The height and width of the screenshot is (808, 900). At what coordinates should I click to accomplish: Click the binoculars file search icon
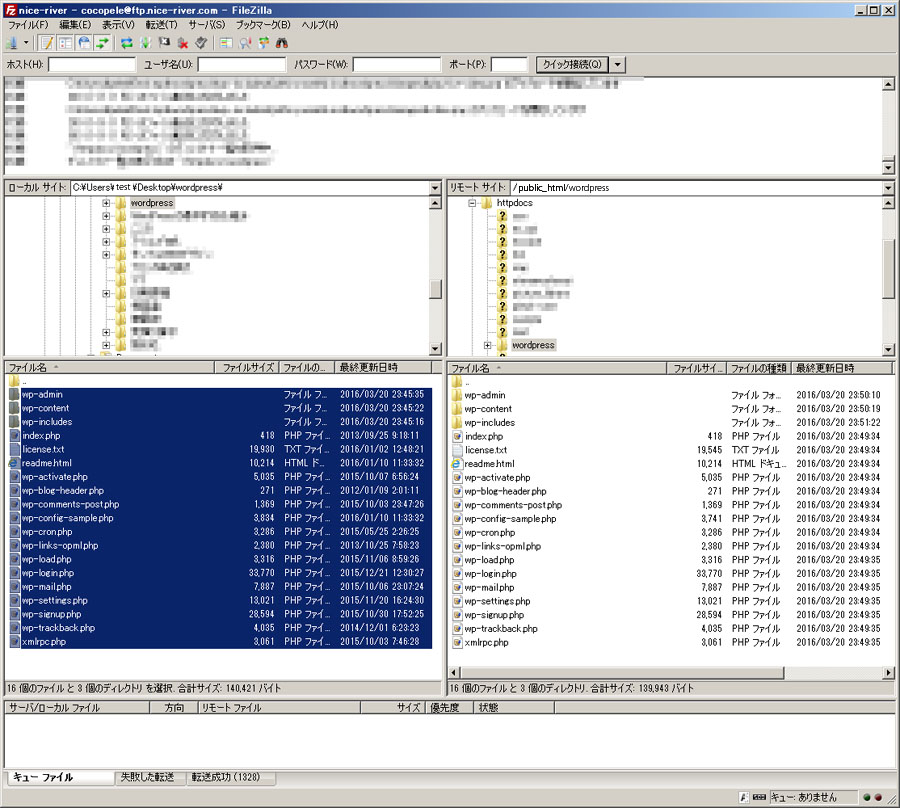(282, 43)
